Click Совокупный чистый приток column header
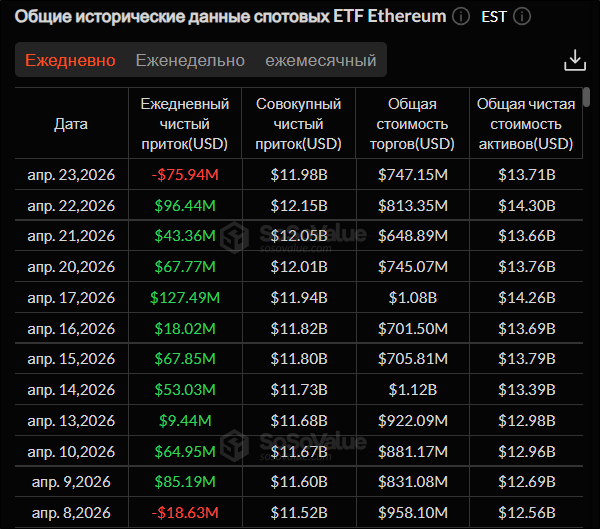Image resolution: width=600 pixels, height=529 pixels. 299,124
